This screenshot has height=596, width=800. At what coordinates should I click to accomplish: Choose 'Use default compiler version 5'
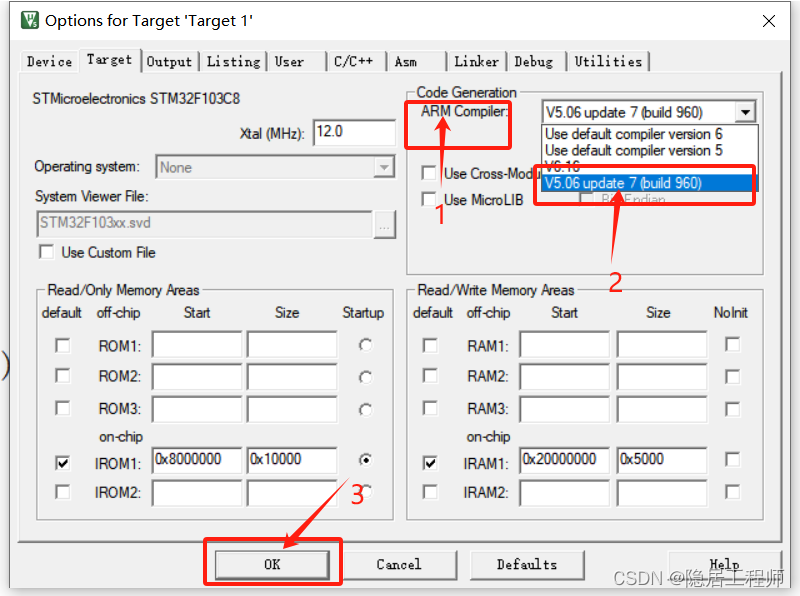pos(634,151)
